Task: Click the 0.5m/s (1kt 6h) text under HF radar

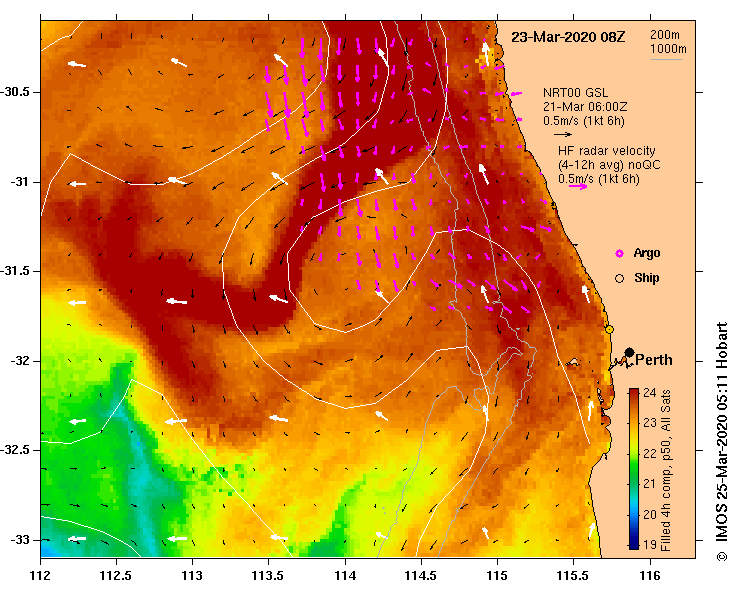Action: [x=599, y=179]
